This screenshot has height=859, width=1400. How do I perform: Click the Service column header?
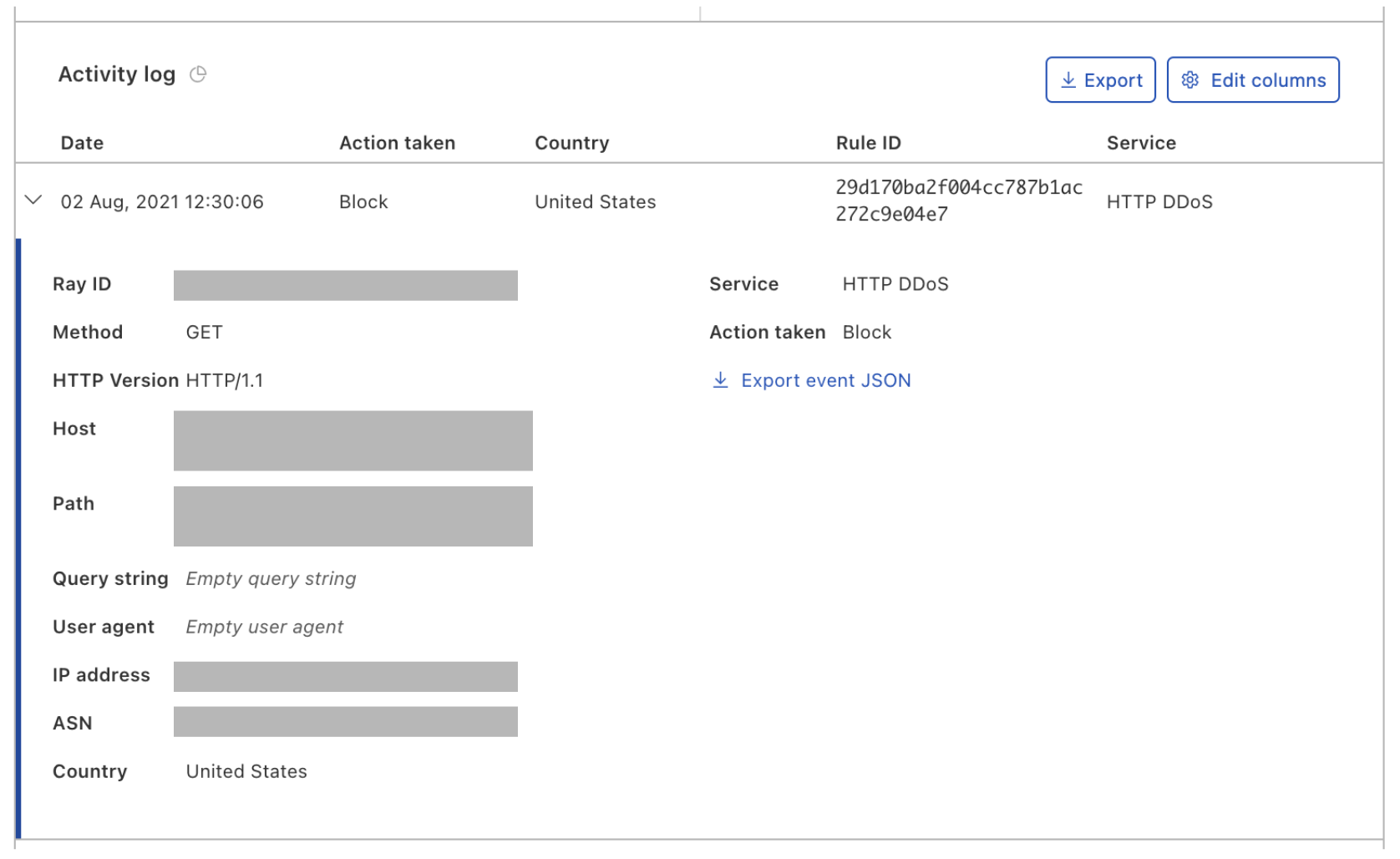pyautogui.click(x=1141, y=143)
